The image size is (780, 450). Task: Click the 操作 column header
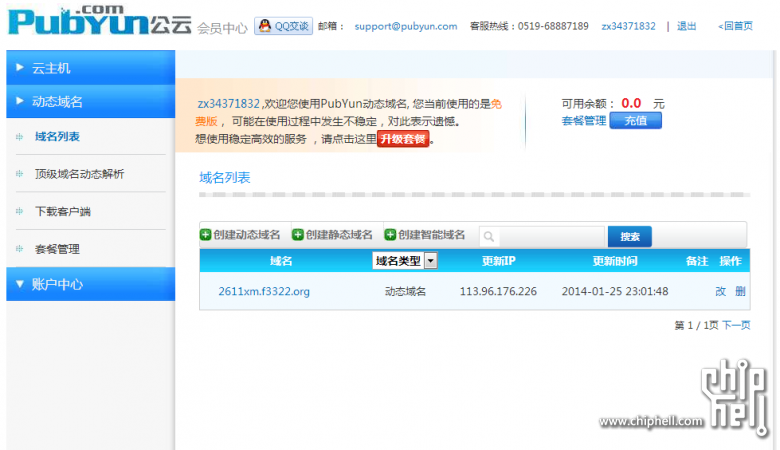pos(730,261)
